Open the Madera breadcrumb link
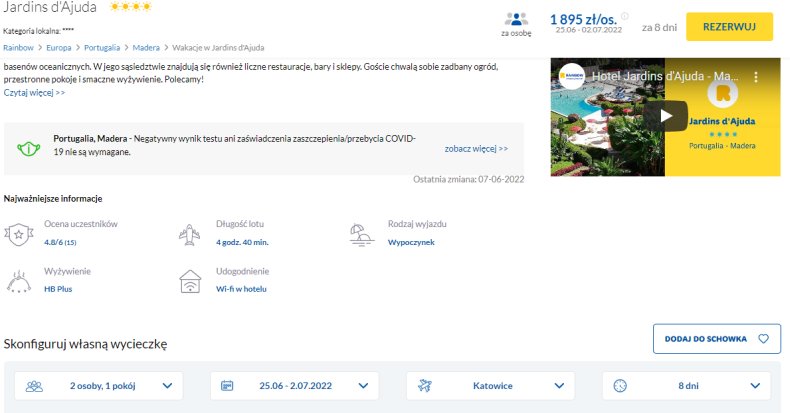790x413 pixels. coord(146,48)
